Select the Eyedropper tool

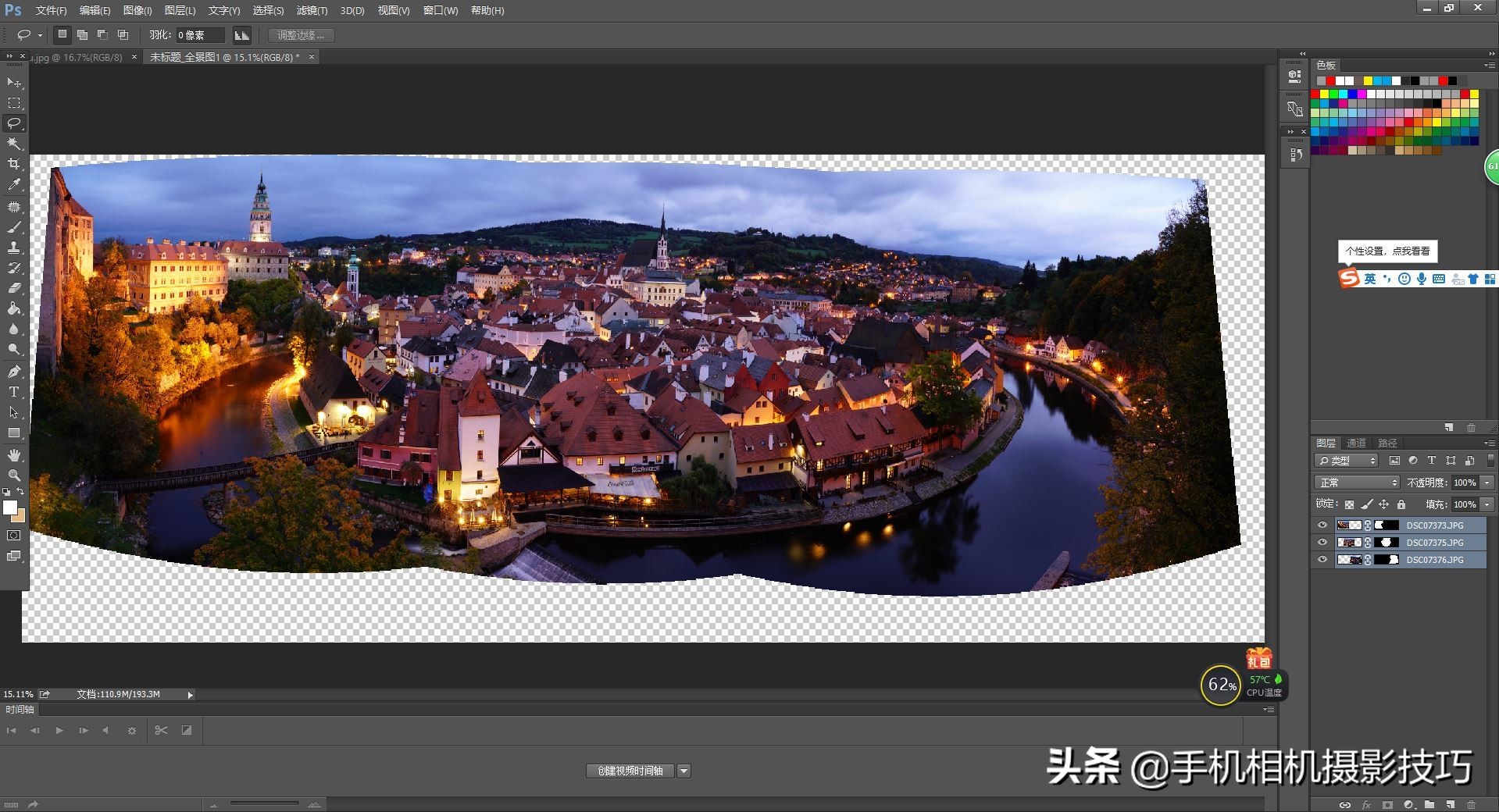[x=14, y=185]
